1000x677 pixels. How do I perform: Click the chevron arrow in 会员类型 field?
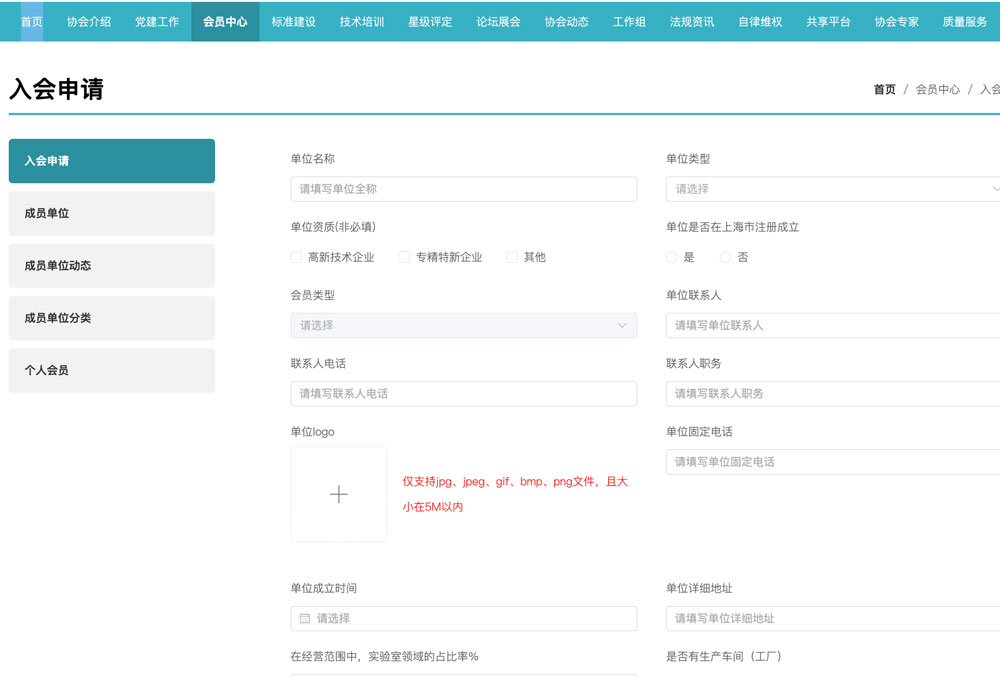click(x=622, y=325)
